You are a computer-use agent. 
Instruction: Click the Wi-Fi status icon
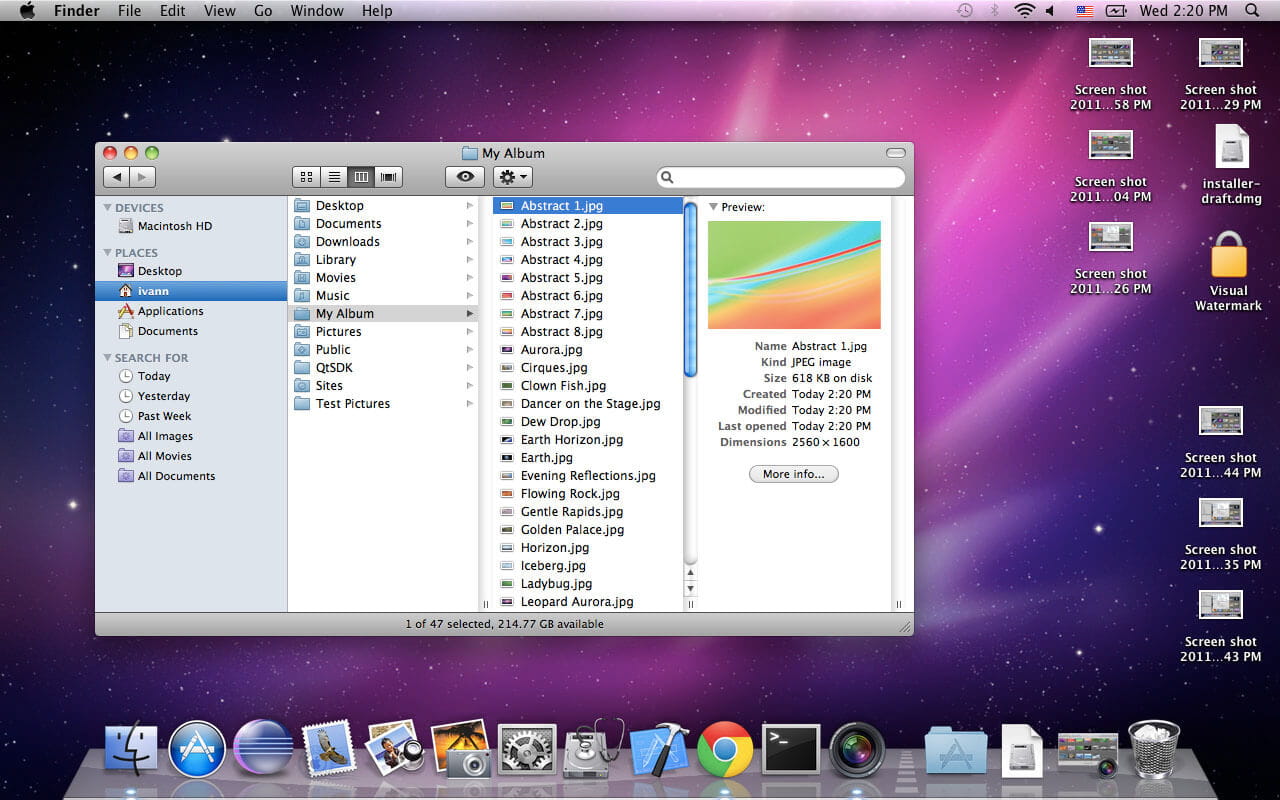click(1024, 11)
